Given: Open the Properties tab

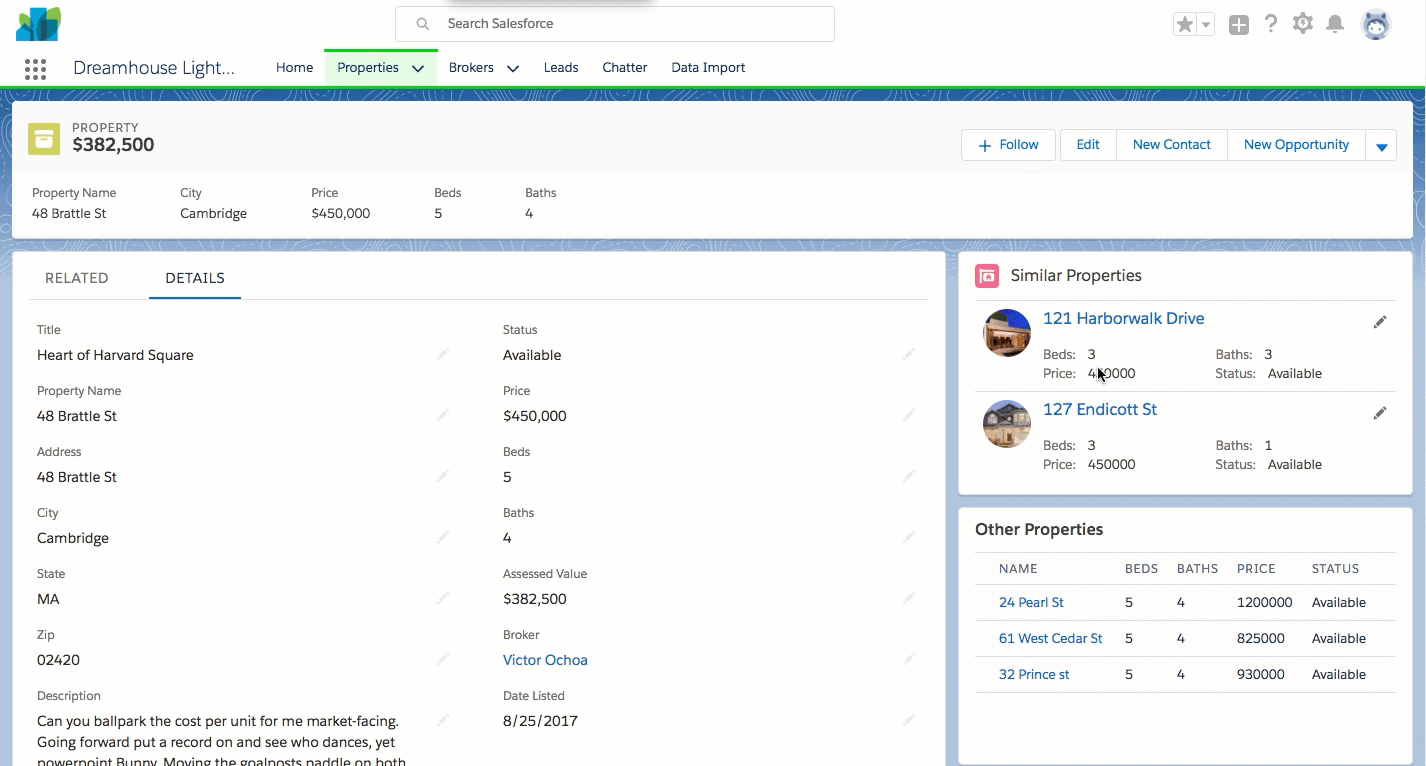Looking at the screenshot, I should point(368,67).
